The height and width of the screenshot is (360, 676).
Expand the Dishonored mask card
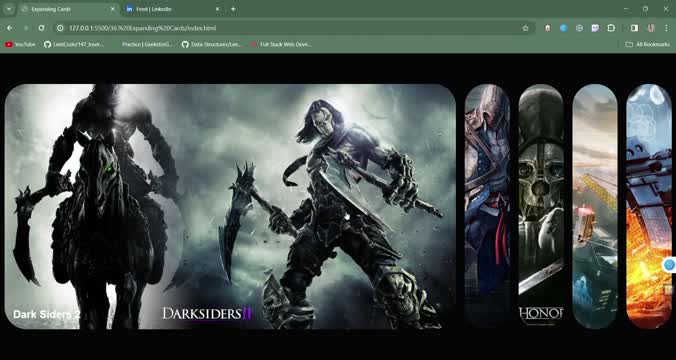click(x=541, y=206)
